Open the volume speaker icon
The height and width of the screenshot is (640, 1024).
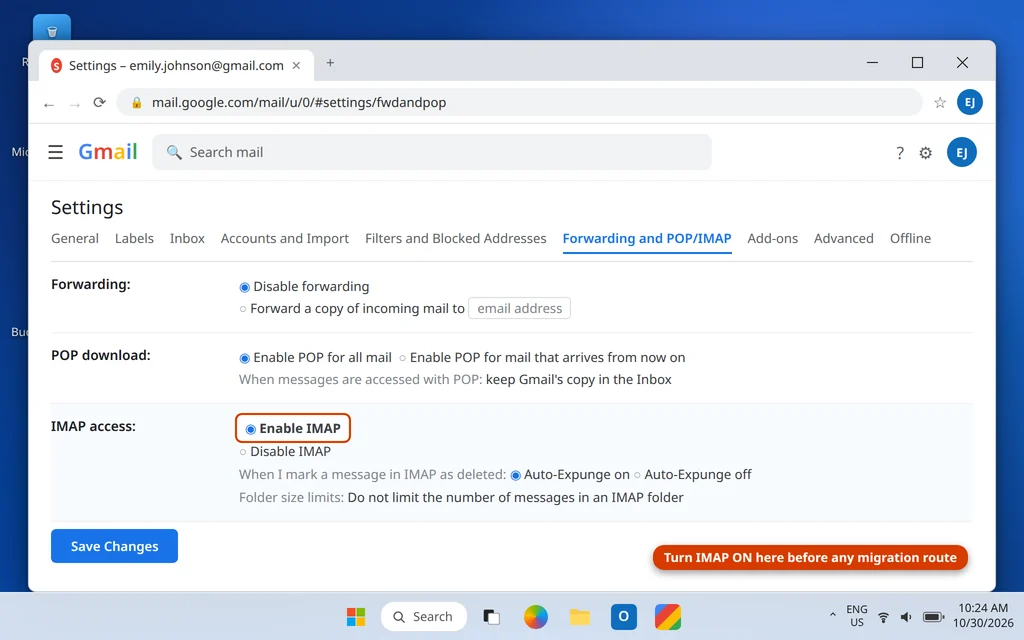pyautogui.click(x=906, y=616)
